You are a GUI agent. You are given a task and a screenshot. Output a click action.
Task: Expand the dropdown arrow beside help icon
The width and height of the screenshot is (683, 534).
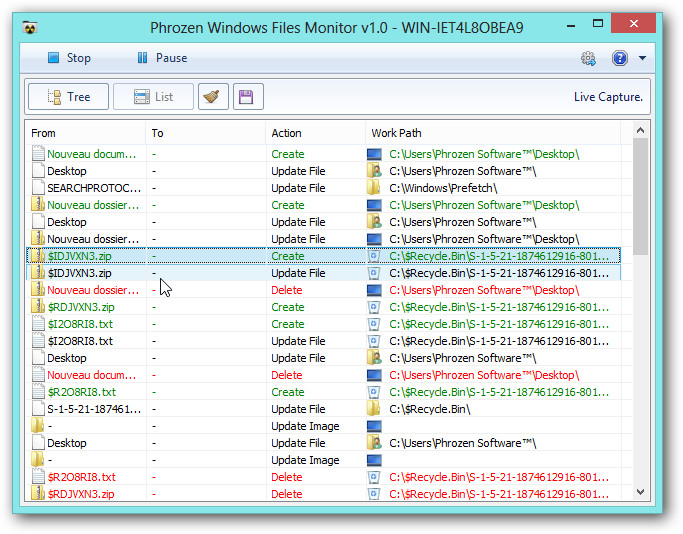click(x=642, y=58)
